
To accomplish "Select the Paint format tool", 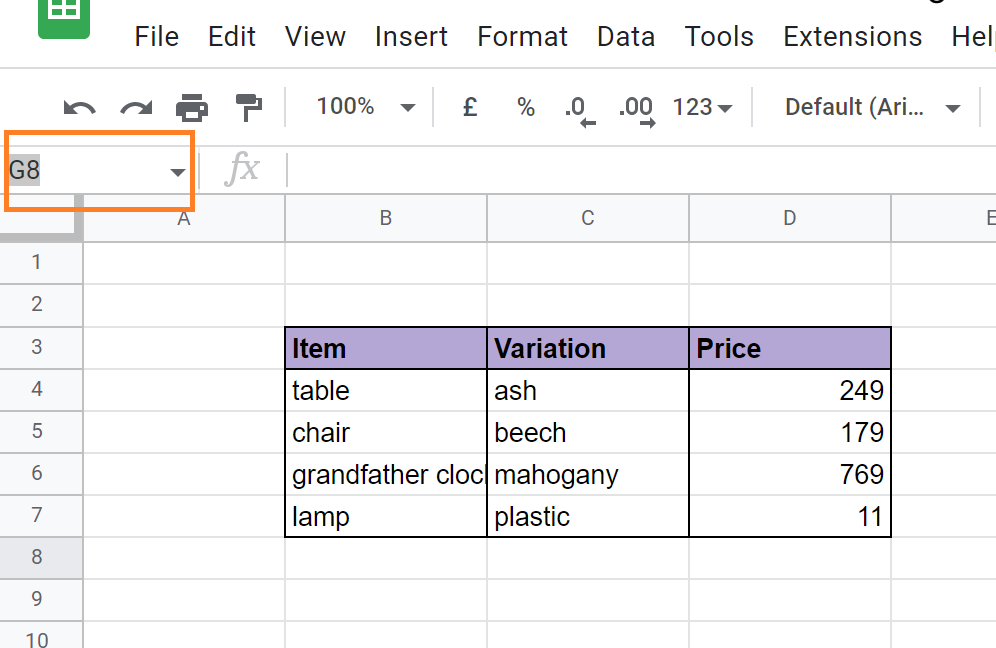I will 247,107.
